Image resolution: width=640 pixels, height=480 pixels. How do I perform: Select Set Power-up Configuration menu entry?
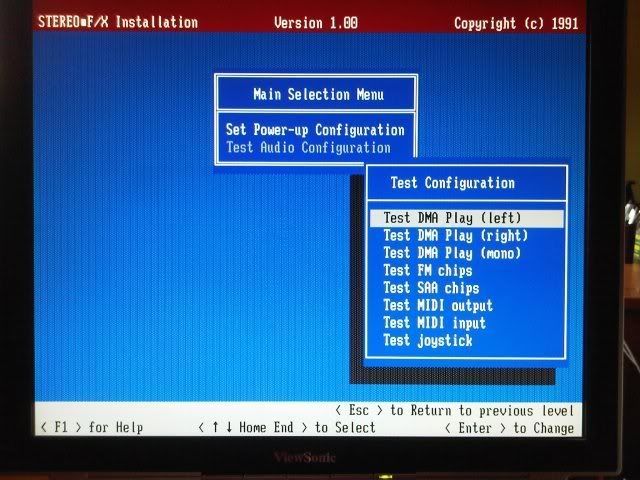click(x=315, y=130)
